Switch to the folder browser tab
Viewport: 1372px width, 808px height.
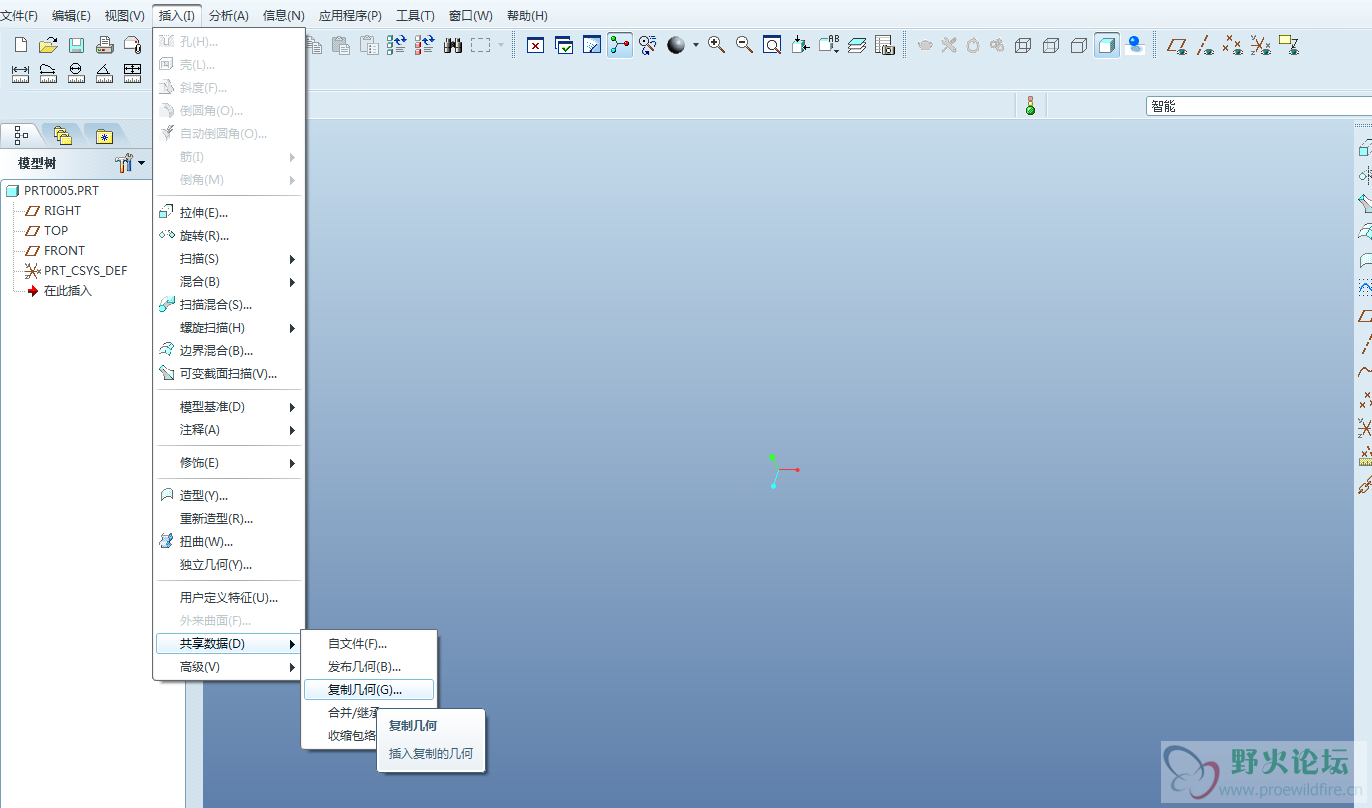pyautogui.click(x=63, y=135)
